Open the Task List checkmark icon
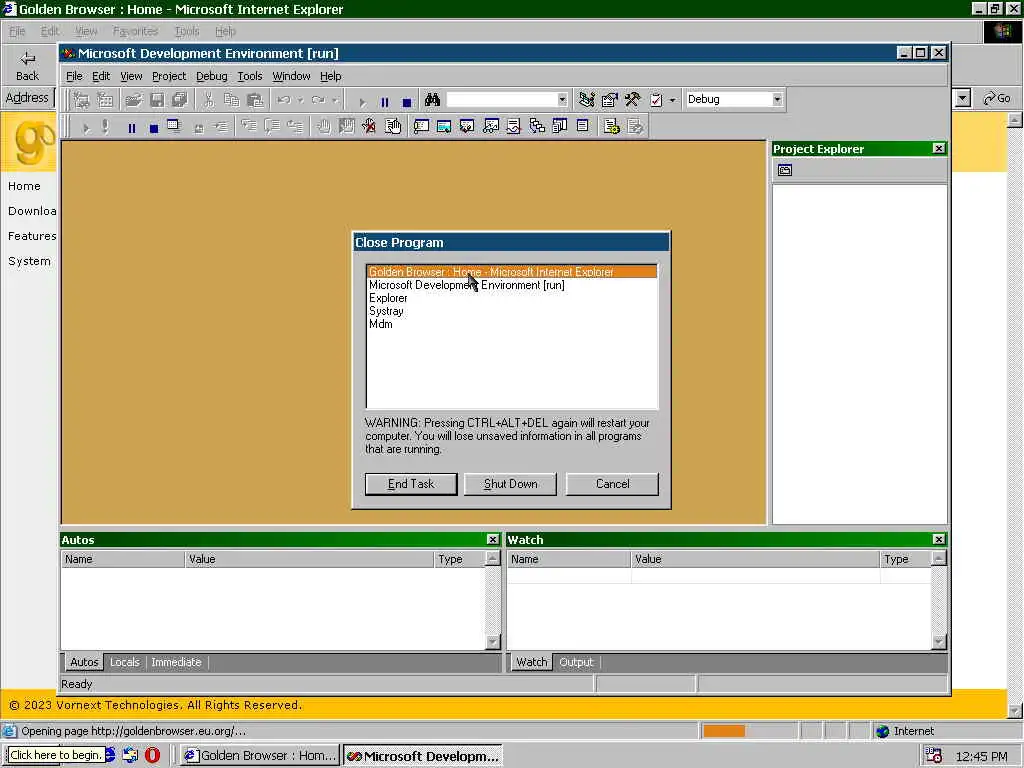The image size is (1024, 768). tap(656, 100)
